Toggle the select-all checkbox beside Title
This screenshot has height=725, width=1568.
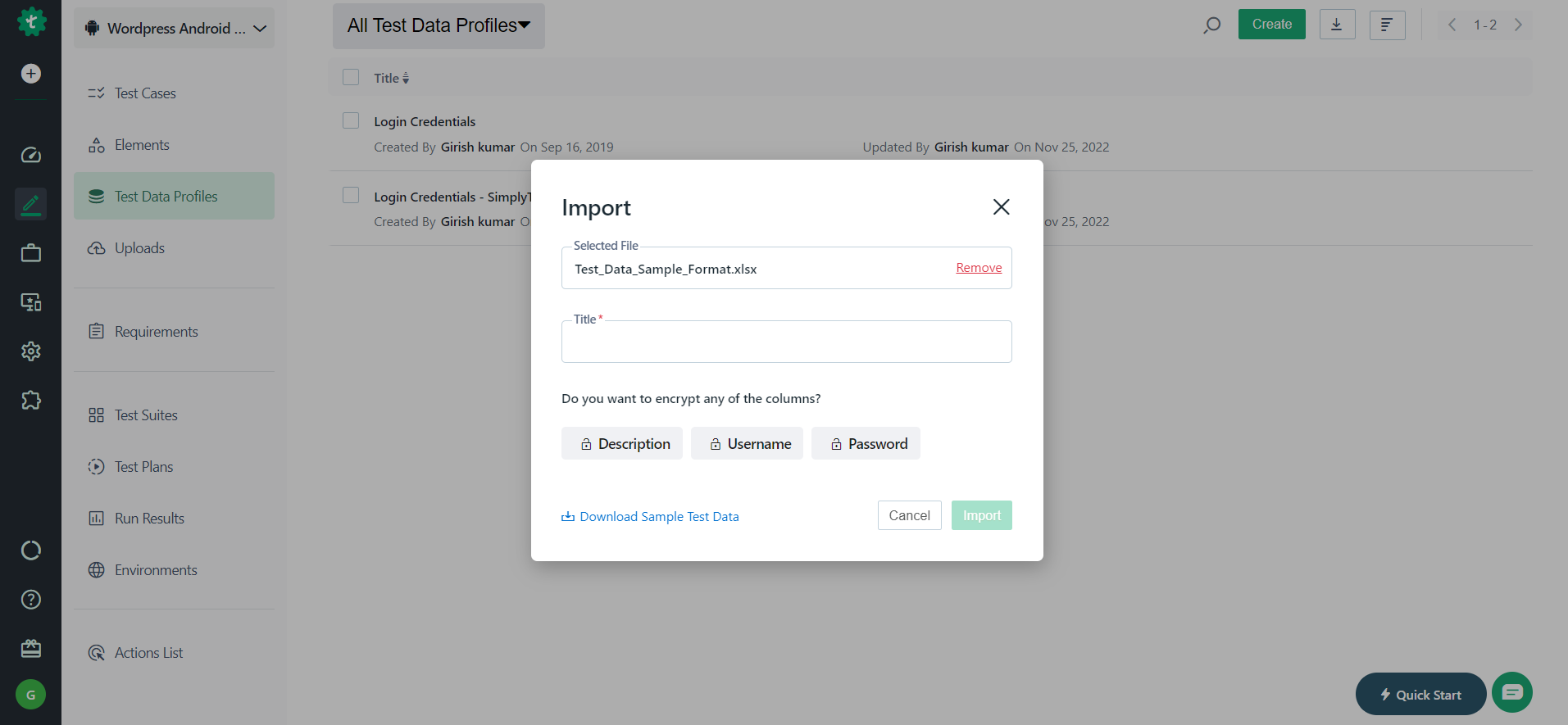pyautogui.click(x=351, y=77)
